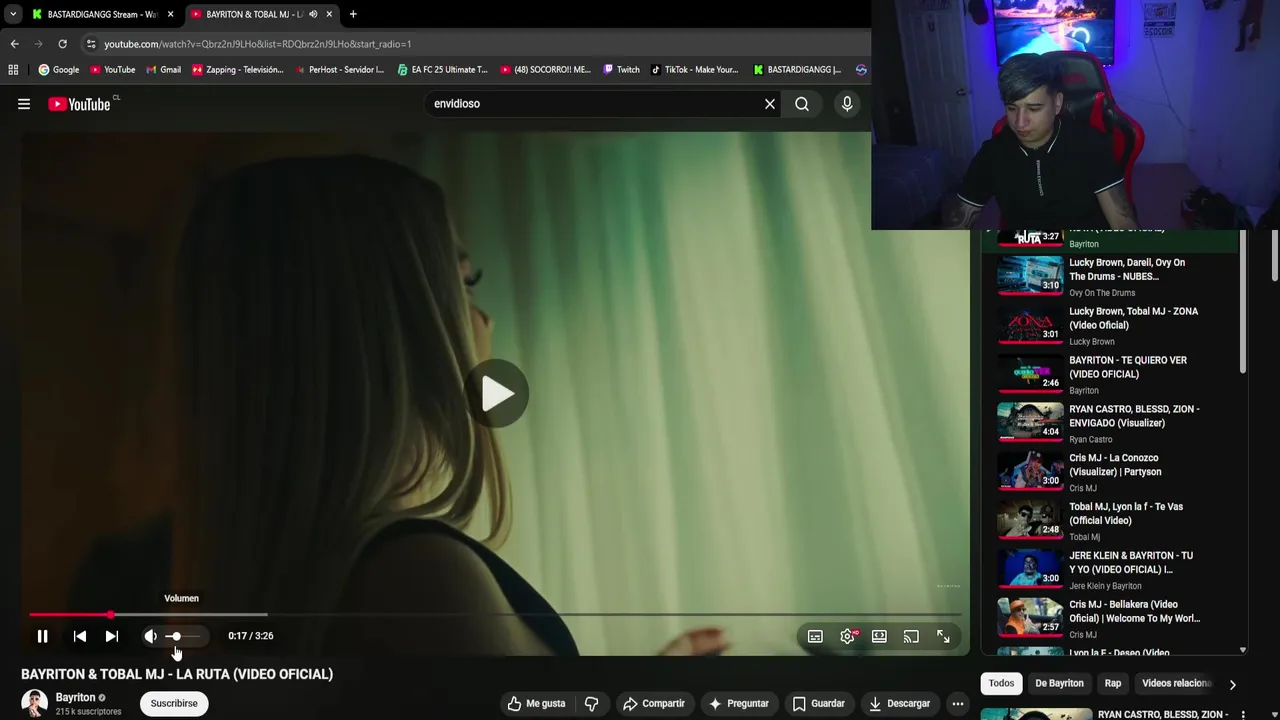Open TE QUIERO VER thumbnail
This screenshot has height=720, width=1280.
click(1030, 374)
